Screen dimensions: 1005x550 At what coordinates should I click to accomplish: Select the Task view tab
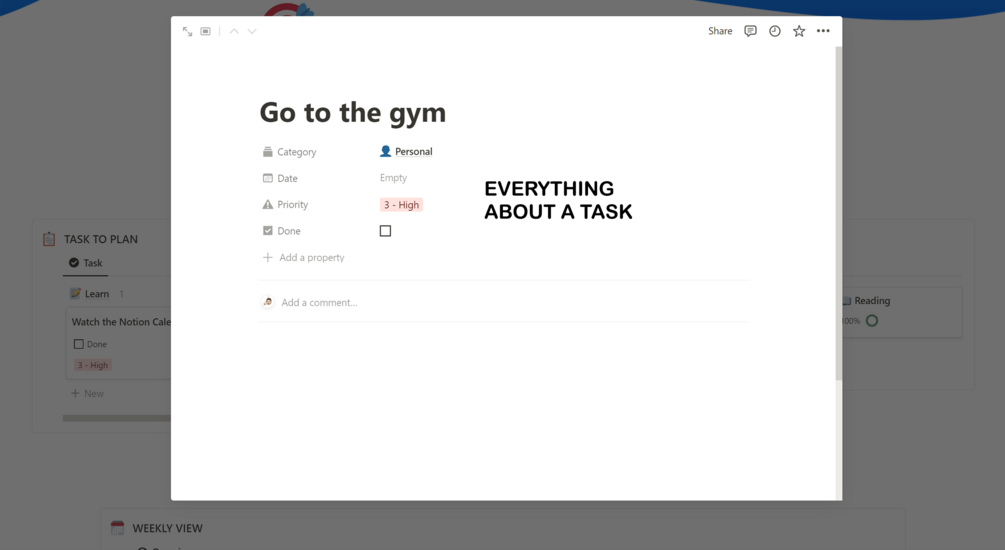point(85,263)
